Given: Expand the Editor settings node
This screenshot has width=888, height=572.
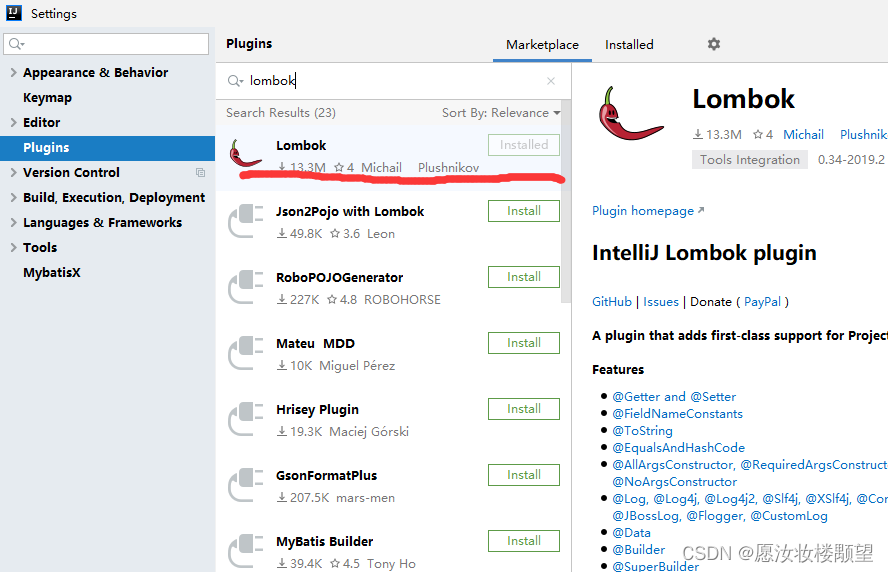Looking at the screenshot, I should point(13,122).
